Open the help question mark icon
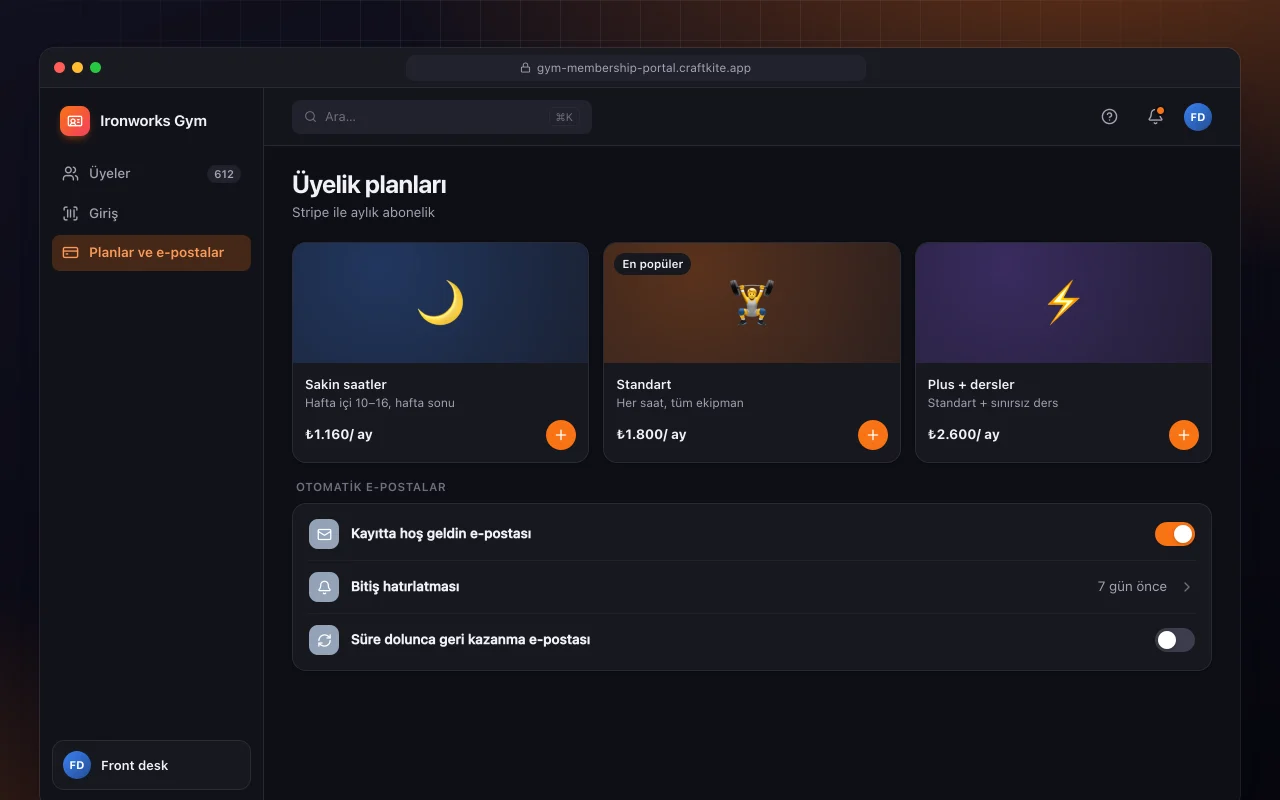 click(x=1109, y=116)
